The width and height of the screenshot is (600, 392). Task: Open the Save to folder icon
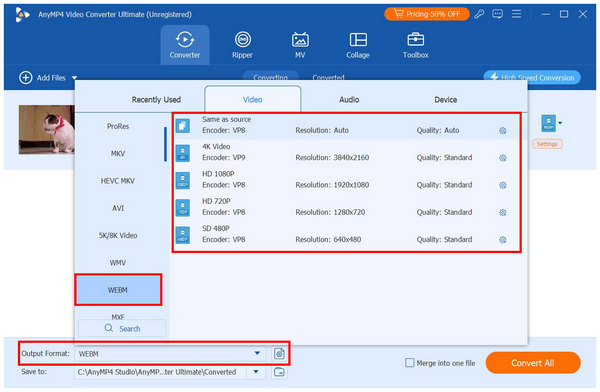coord(279,372)
